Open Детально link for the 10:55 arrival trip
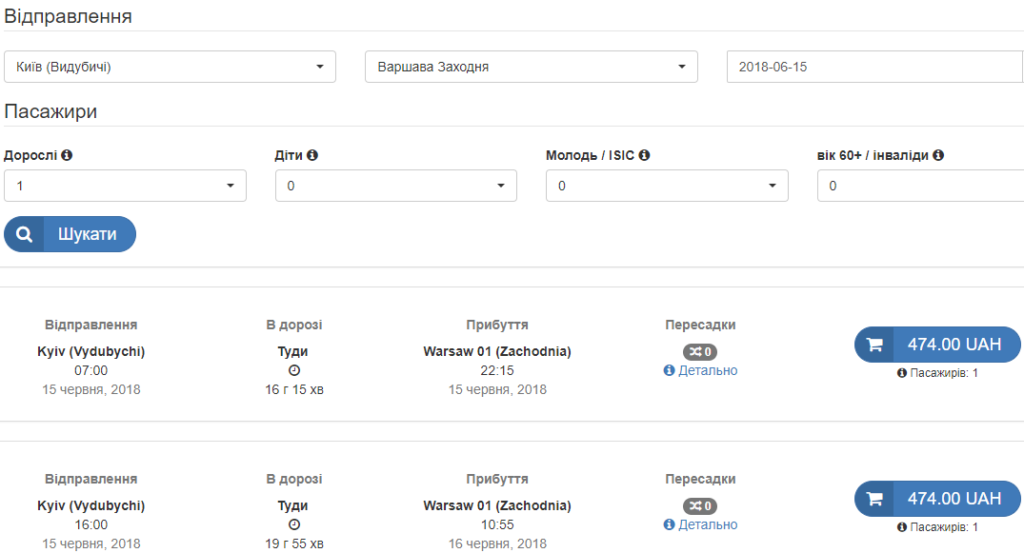Screen dimensions: 1024x553 [x=701, y=524]
